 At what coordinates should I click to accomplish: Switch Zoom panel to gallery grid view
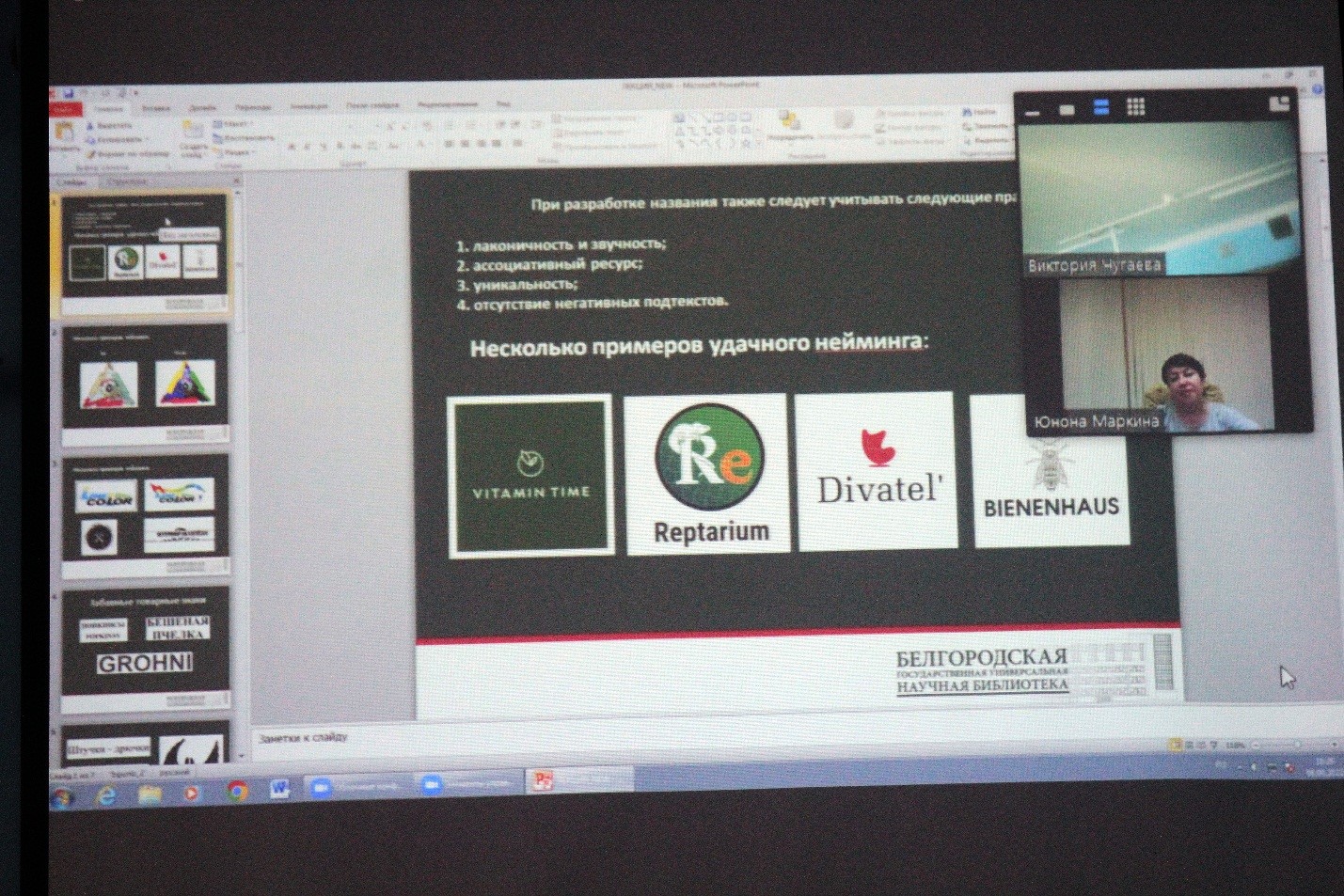1135,106
